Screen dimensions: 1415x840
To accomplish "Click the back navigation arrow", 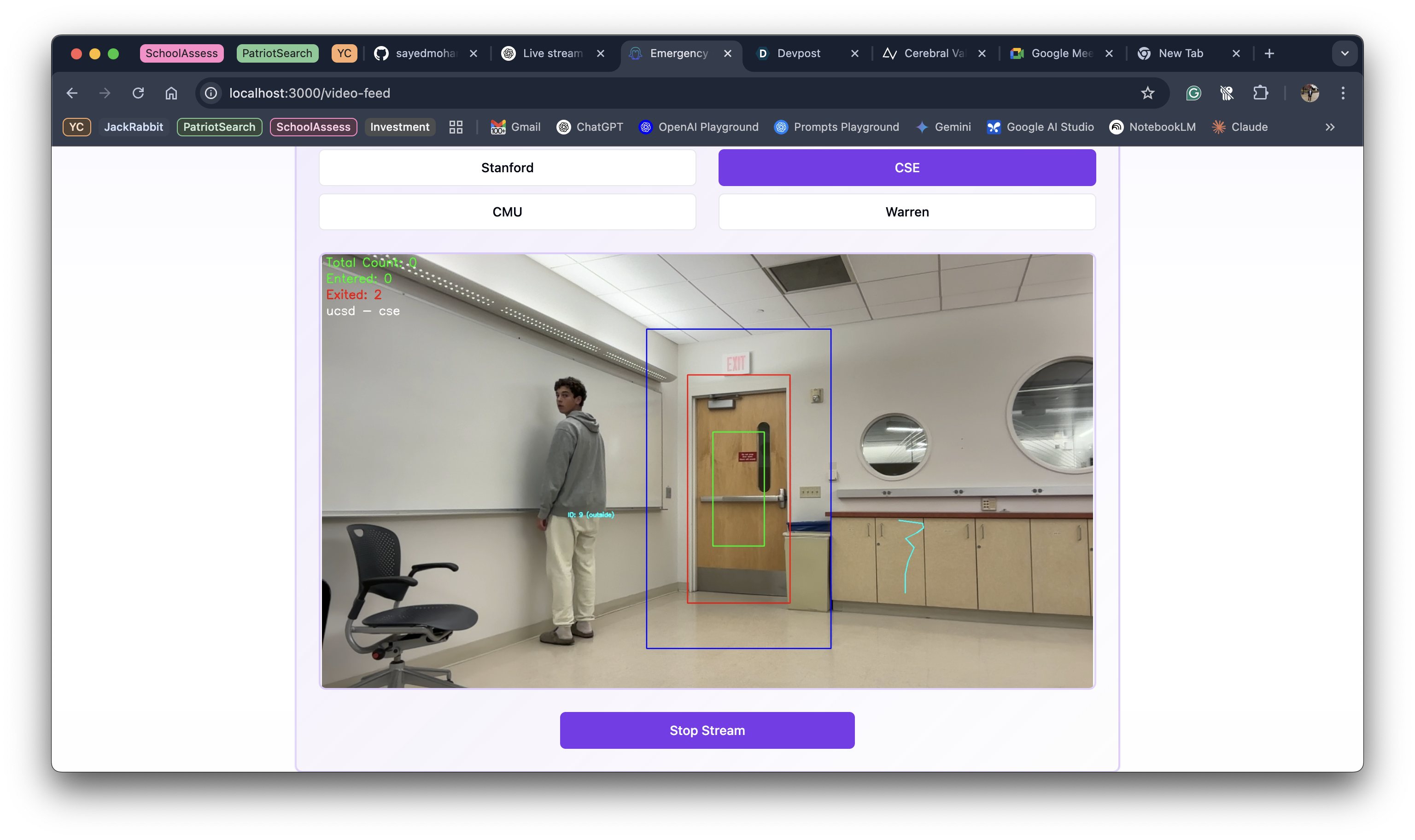I will tap(72, 93).
